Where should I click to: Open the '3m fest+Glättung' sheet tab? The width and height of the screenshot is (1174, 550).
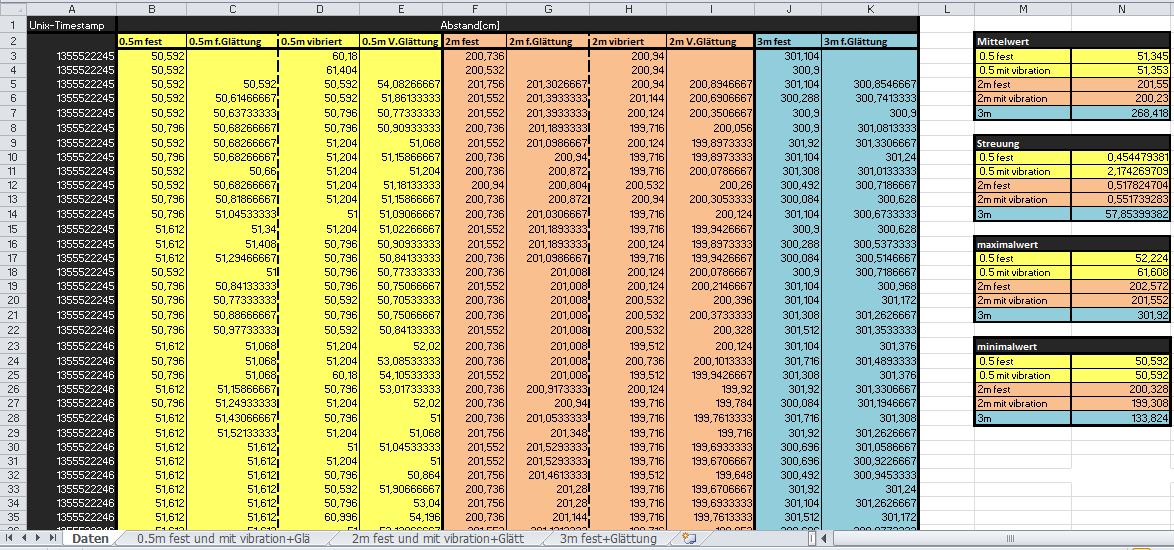pyautogui.click(x=607, y=538)
